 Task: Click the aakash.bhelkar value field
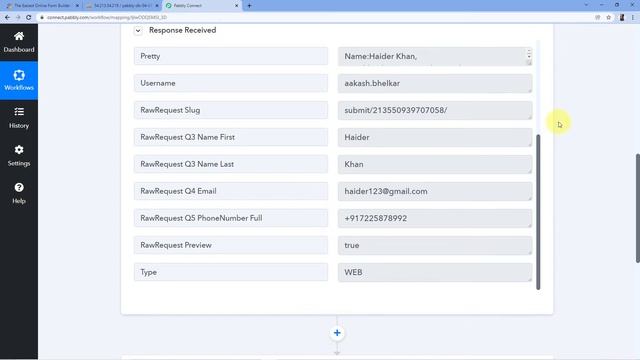(x=435, y=83)
